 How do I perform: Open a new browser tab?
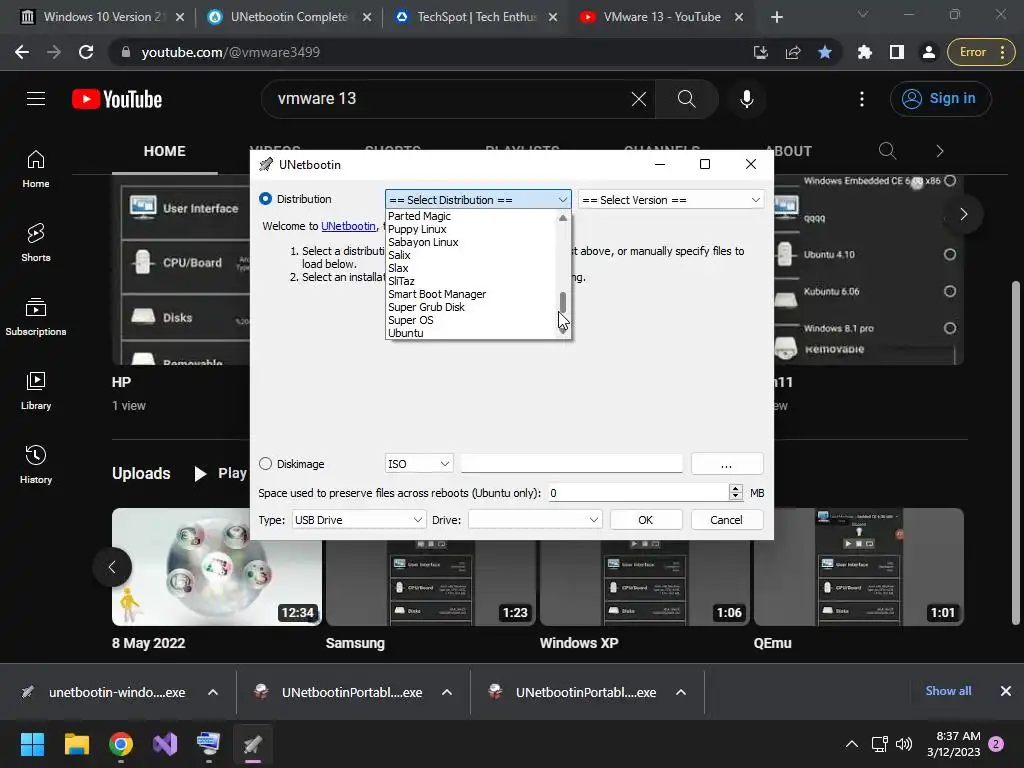(776, 17)
